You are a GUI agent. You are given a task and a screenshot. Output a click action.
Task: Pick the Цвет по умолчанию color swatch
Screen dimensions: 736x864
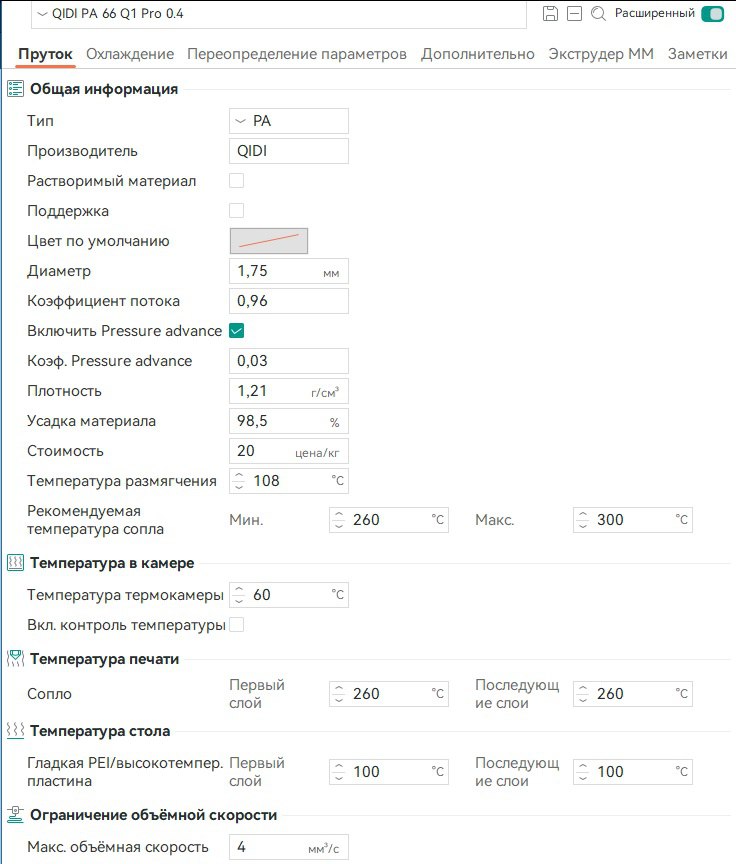pyautogui.click(x=269, y=241)
